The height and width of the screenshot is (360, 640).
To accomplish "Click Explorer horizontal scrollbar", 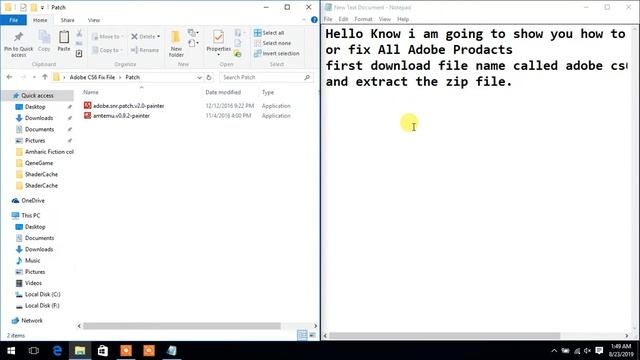I will [182, 326].
